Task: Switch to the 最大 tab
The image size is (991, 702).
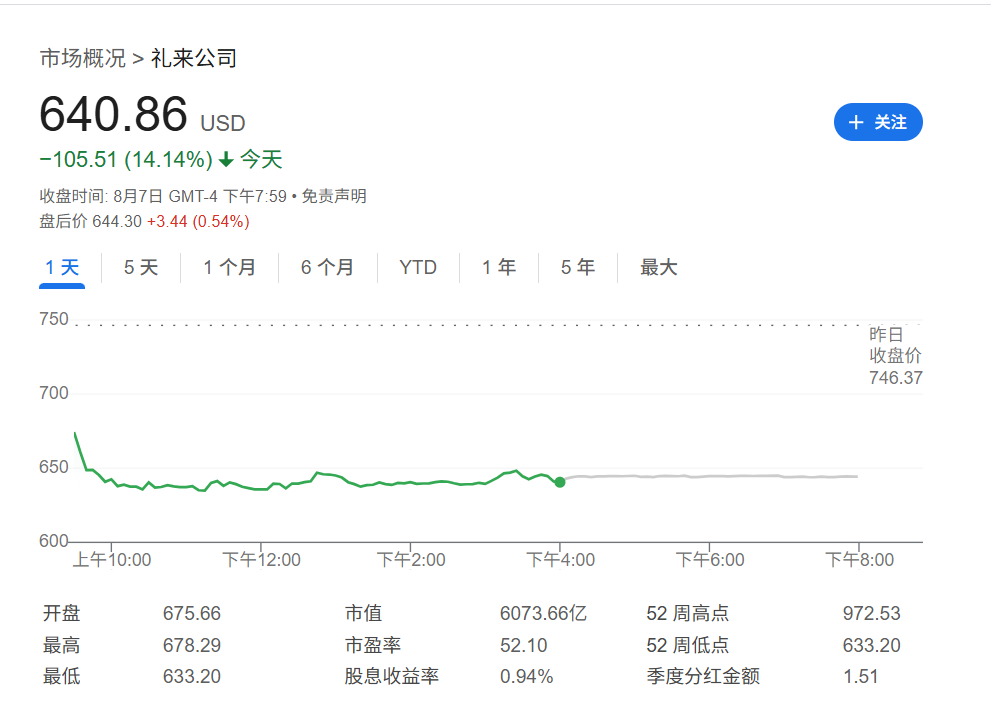Action: pyautogui.click(x=659, y=267)
